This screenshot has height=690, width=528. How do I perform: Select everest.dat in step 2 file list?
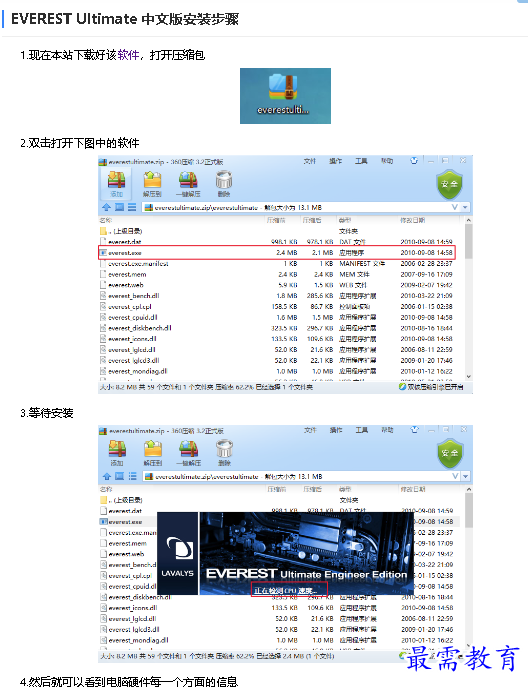click(x=281, y=242)
